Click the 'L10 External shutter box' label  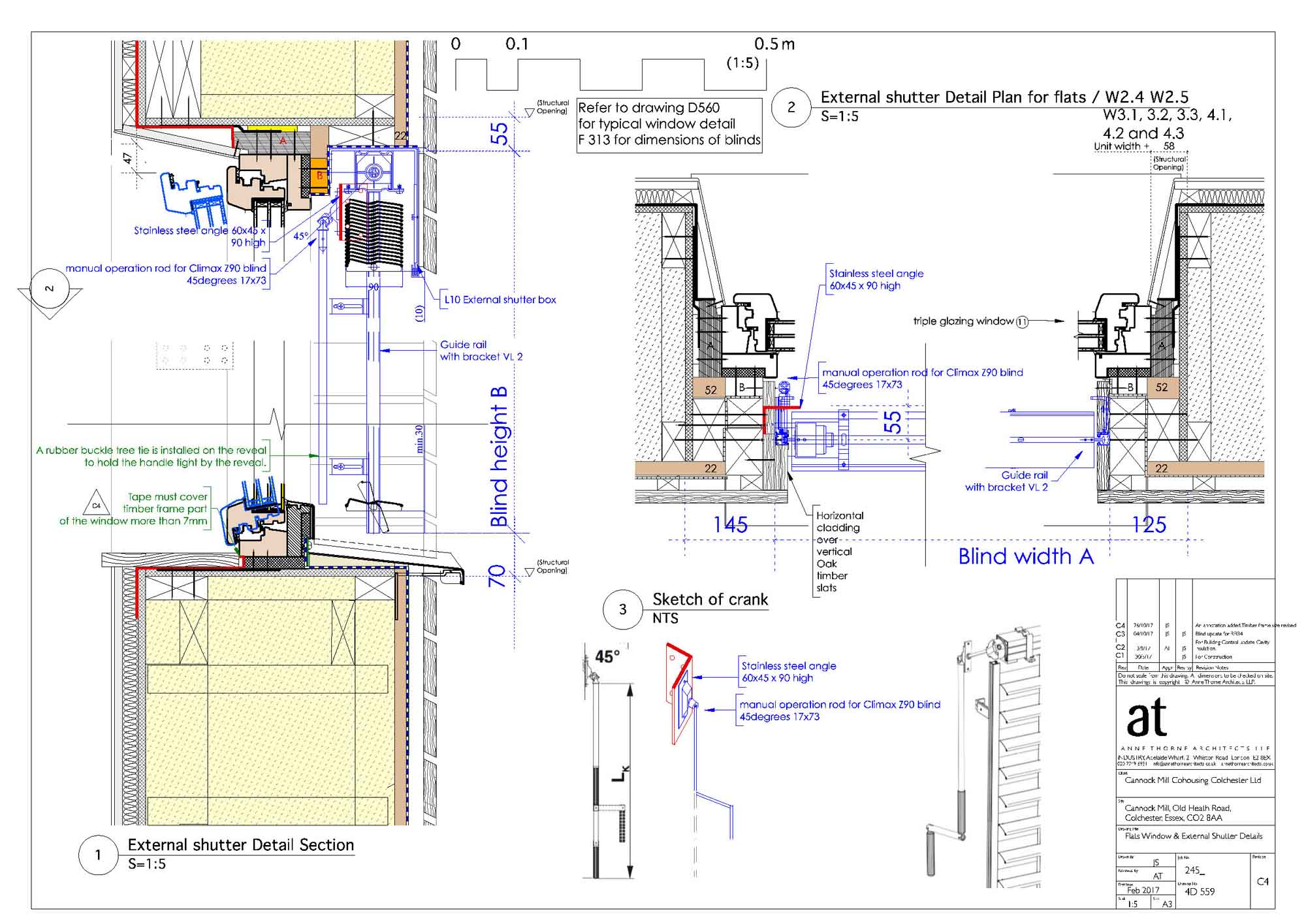point(500,300)
